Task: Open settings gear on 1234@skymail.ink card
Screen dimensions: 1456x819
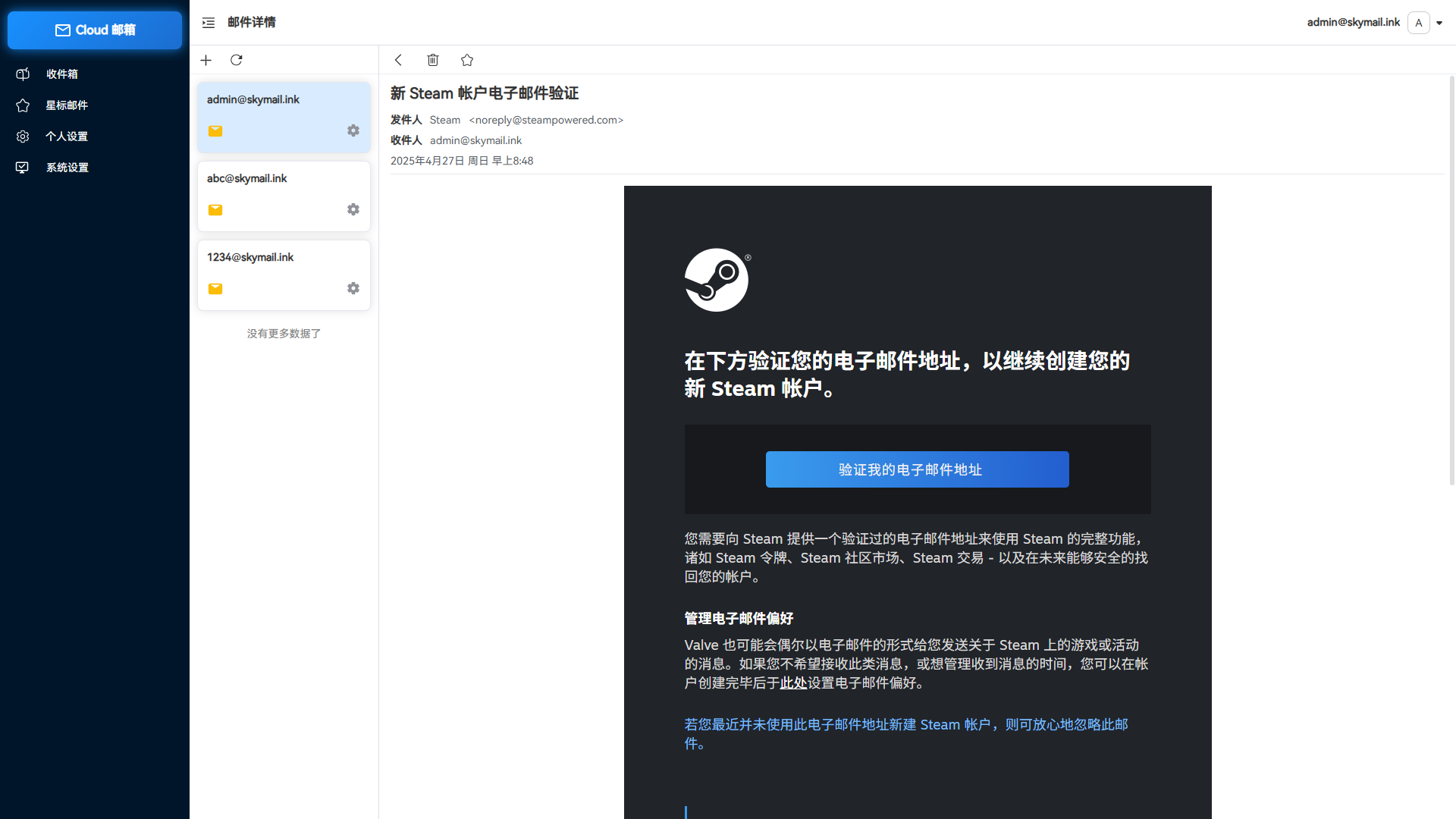Action: 353,288
